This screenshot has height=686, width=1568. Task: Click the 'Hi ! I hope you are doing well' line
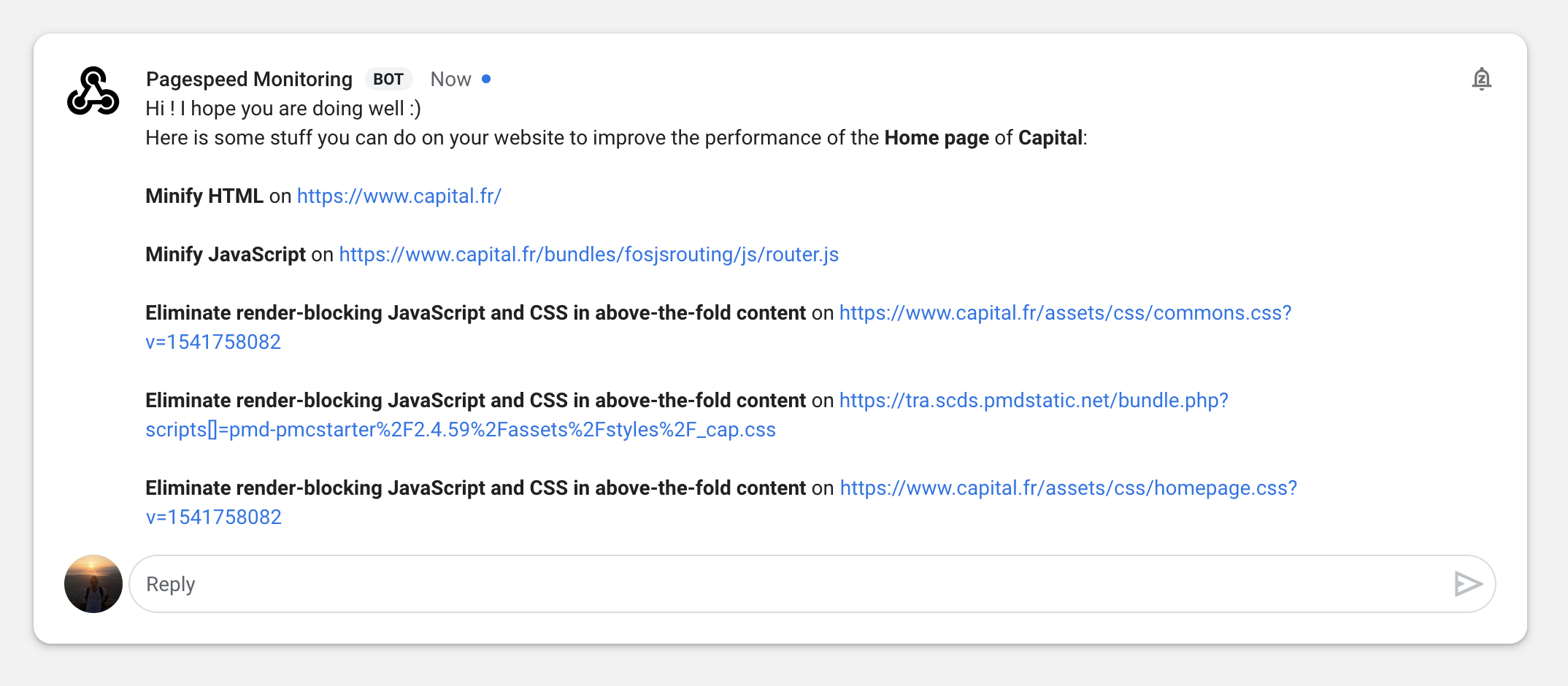(283, 108)
